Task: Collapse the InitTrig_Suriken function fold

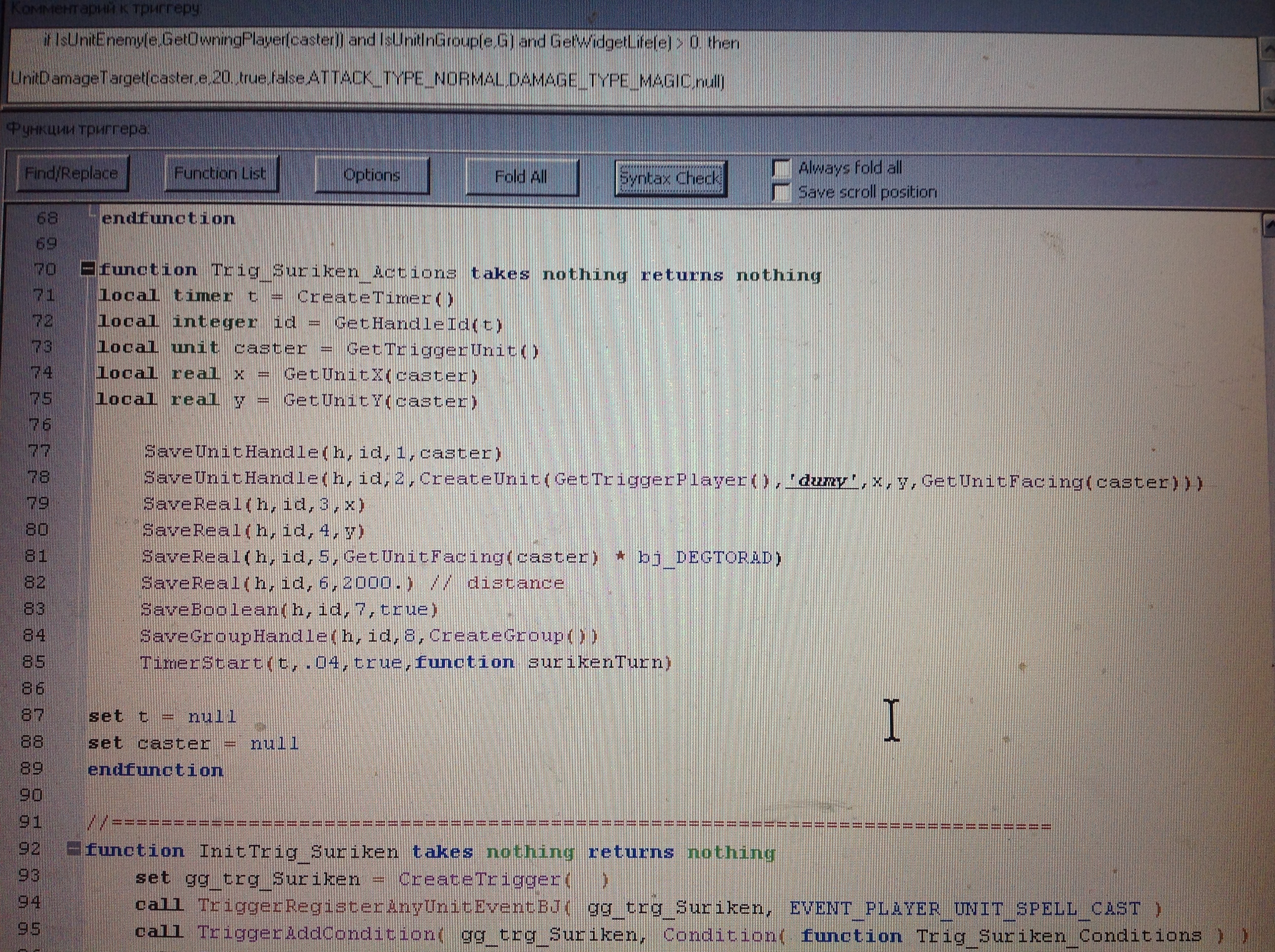Action: pyautogui.click(x=73, y=848)
